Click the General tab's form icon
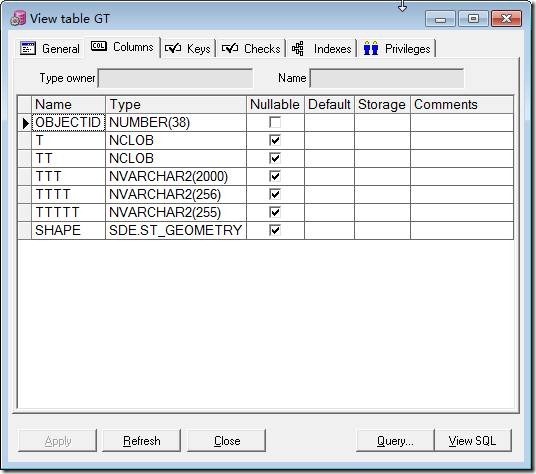Viewport: 536px width, 474px height. click(28, 49)
